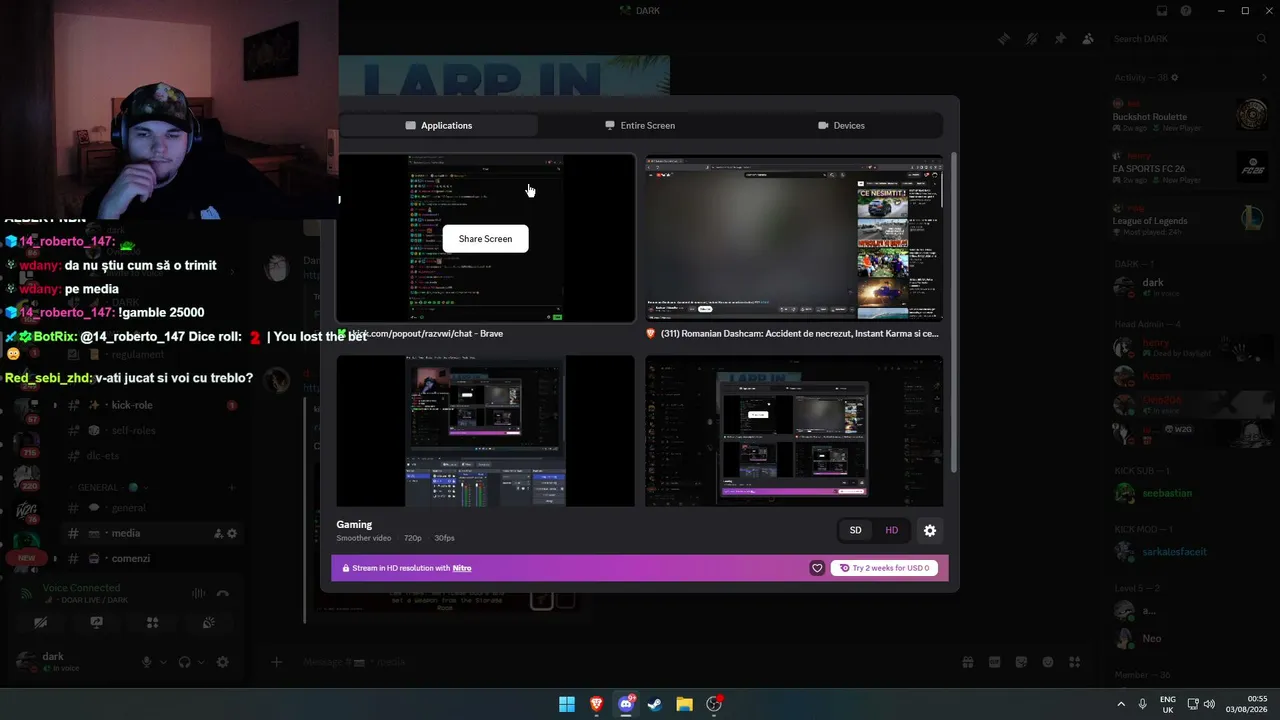Open pinned messages icon
This screenshot has height=720, width=1280.
[1060, 39]
